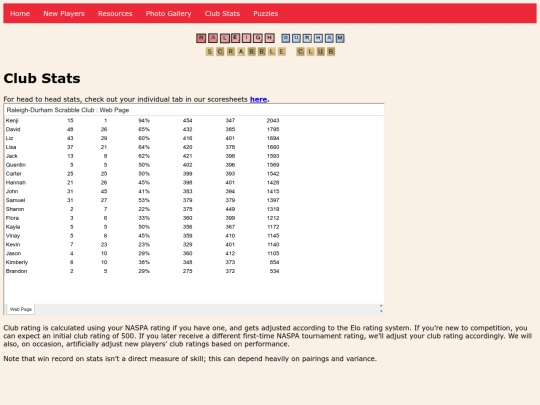The width and height of the screenshot is (540, 405).
Task: Select the name cell 'Kenji'
Action: [x=12, y=121]
